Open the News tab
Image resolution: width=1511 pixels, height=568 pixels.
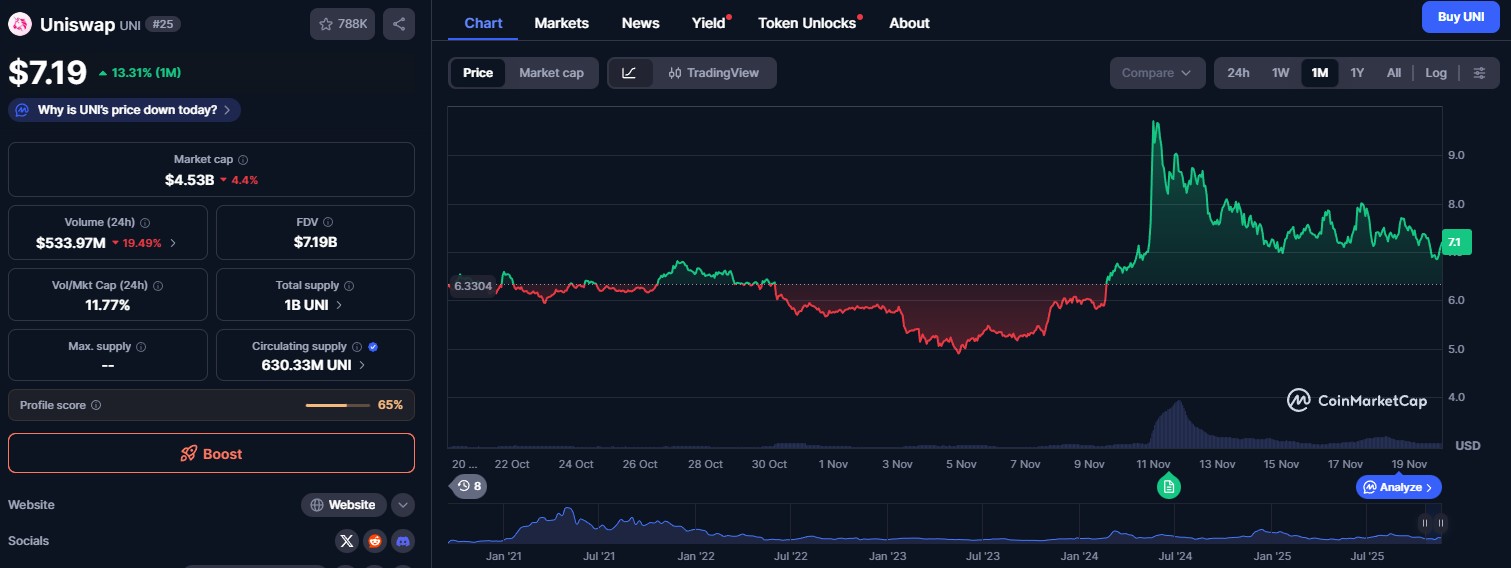pyautogui.click(x=640, y=23)
